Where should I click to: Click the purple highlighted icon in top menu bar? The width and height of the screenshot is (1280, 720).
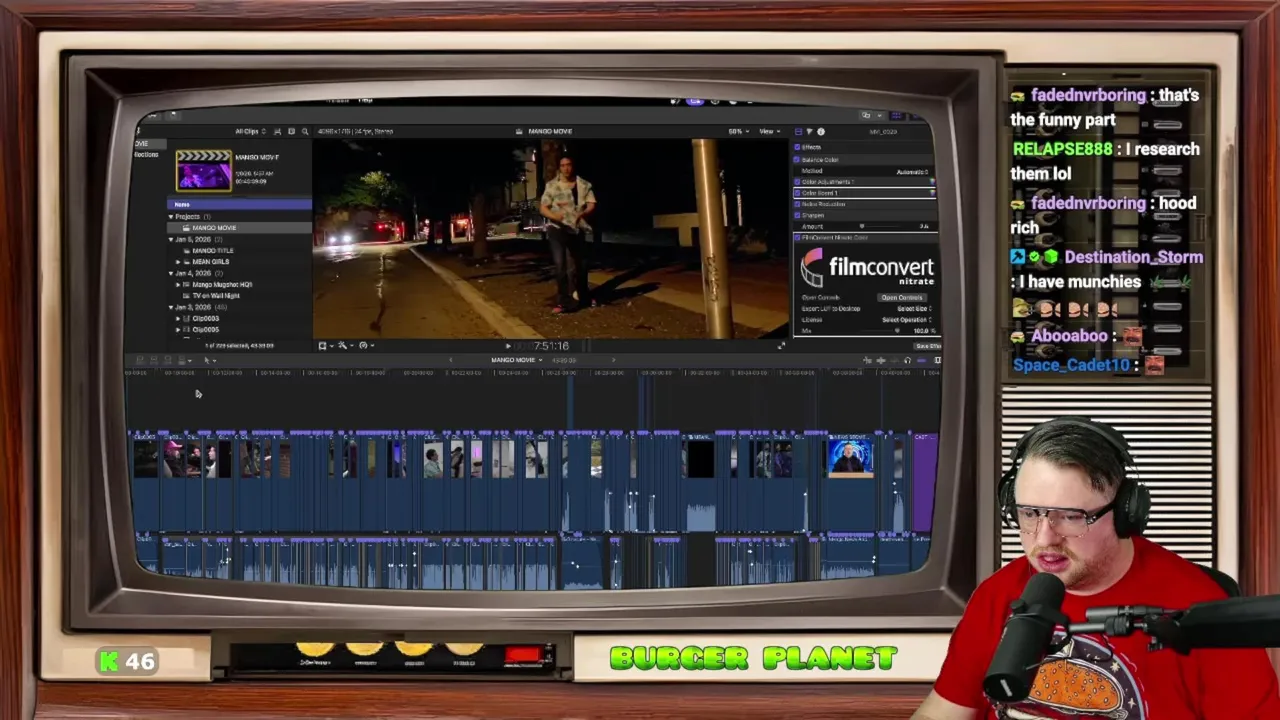pos(695,100)
